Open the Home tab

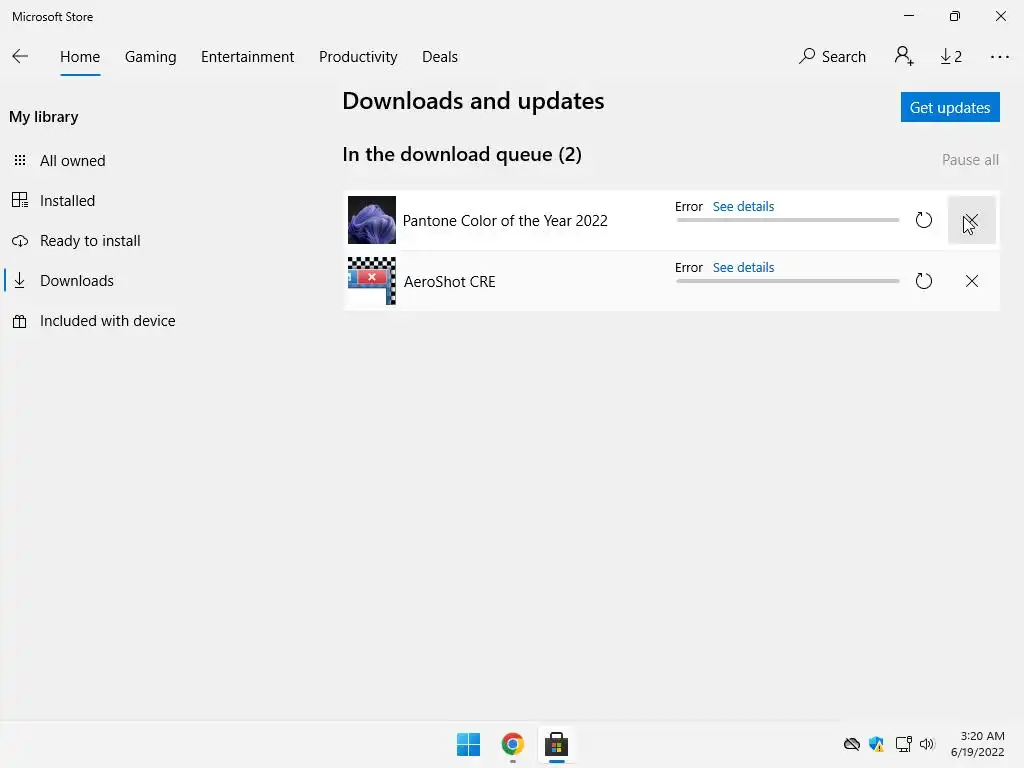point(80,57)
